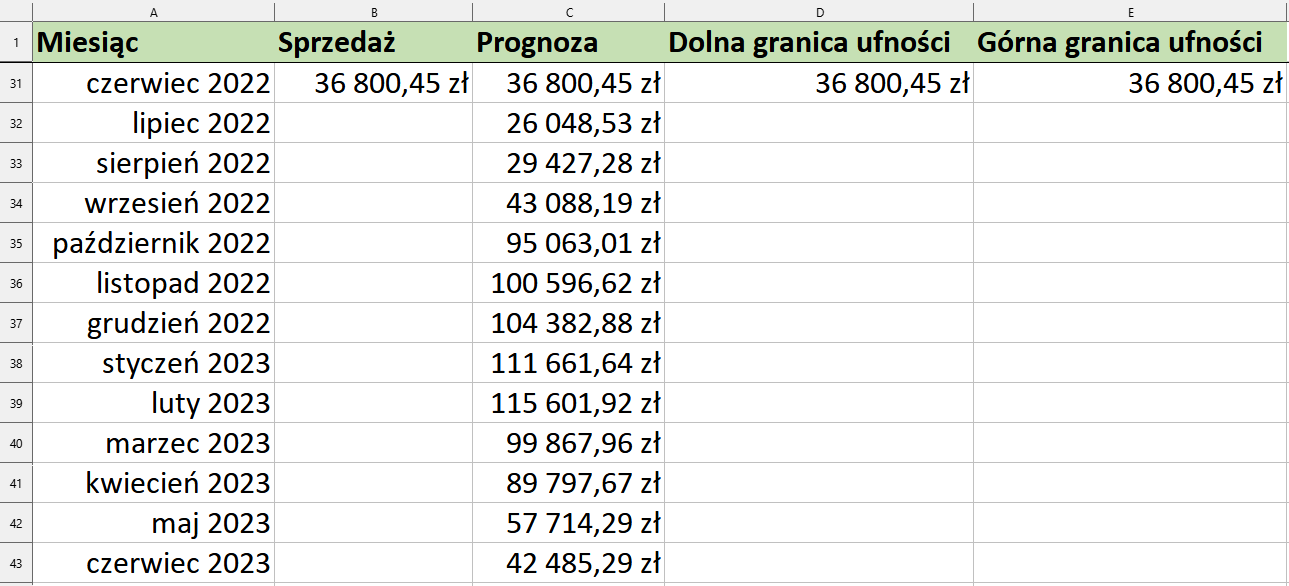Image resolution: width=1289 pixels, height=586 pixels.
Task: Select the Górna granica ufności header cell
Action: point(1131,43)
